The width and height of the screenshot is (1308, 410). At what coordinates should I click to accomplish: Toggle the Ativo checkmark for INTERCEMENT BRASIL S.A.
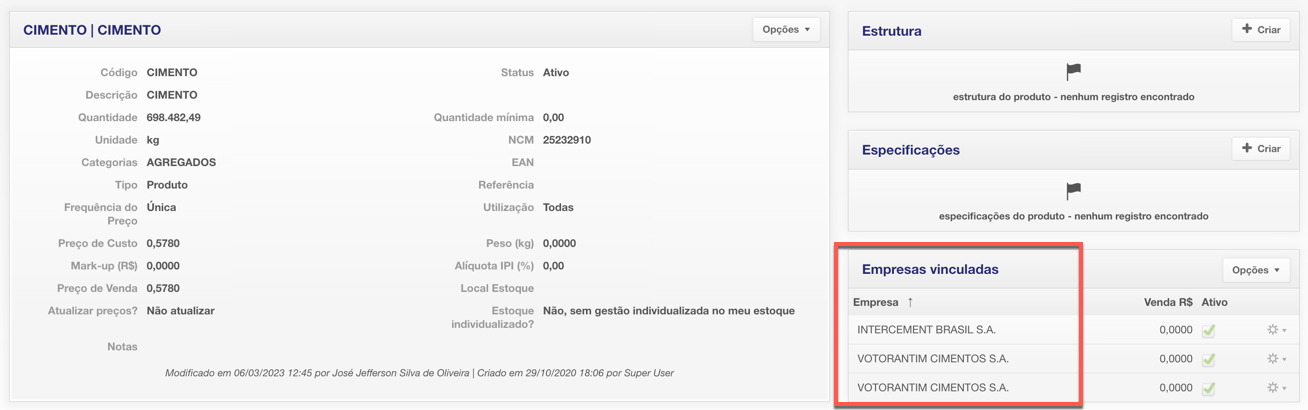click(1209, 330)
